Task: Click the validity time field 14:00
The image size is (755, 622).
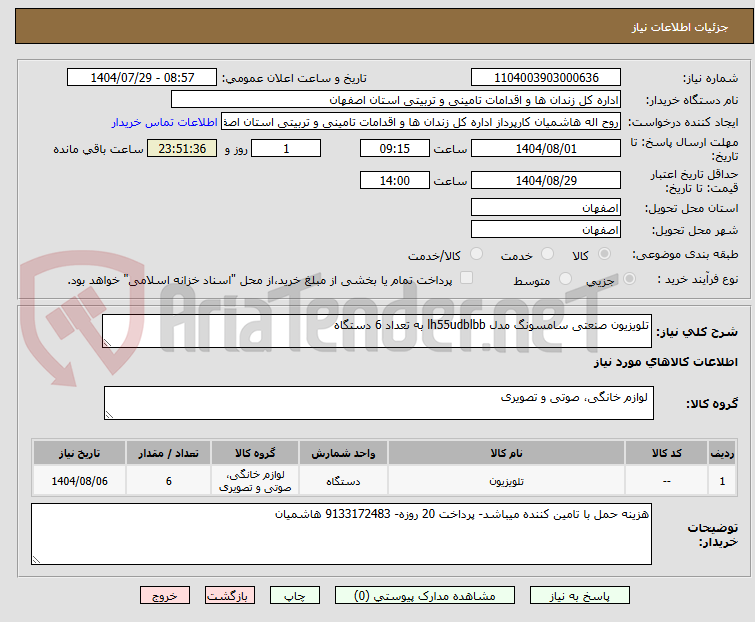Action: (x=395, y=181)
